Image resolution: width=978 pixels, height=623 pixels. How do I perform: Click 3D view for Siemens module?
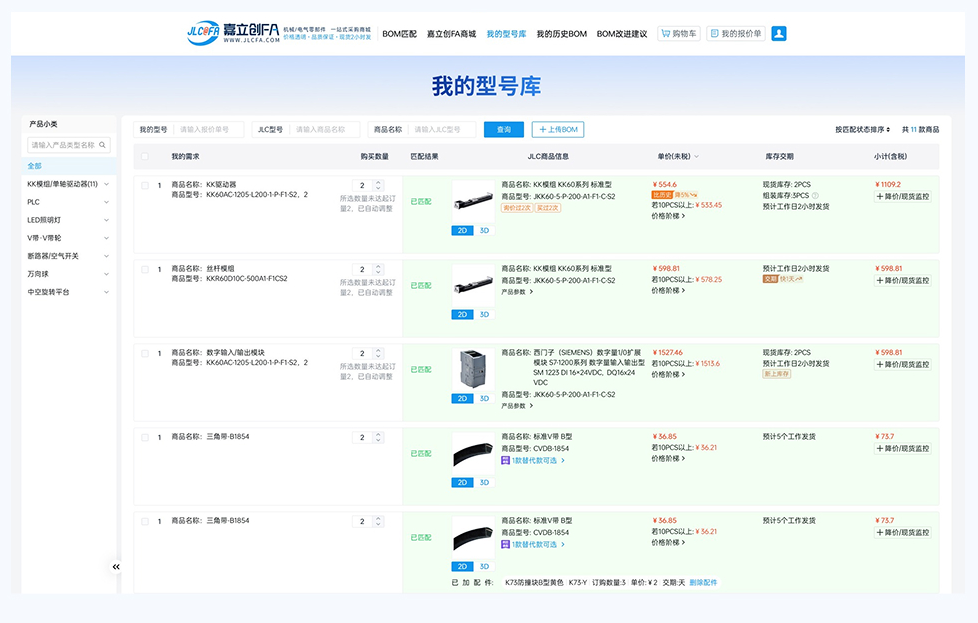tap(485, 399)
